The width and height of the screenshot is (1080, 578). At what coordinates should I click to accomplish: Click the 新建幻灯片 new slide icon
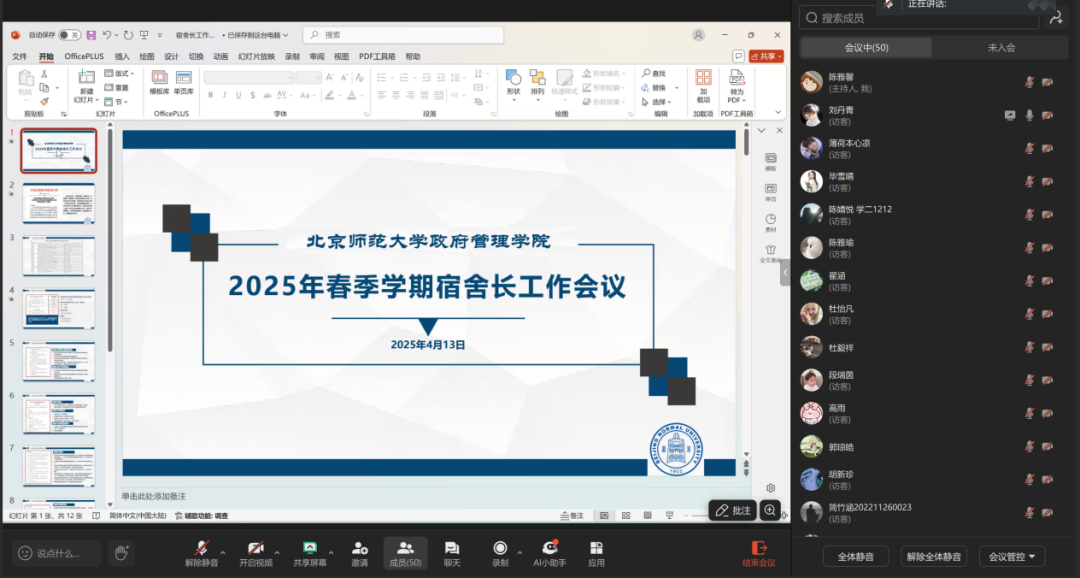tap(86, 79)
